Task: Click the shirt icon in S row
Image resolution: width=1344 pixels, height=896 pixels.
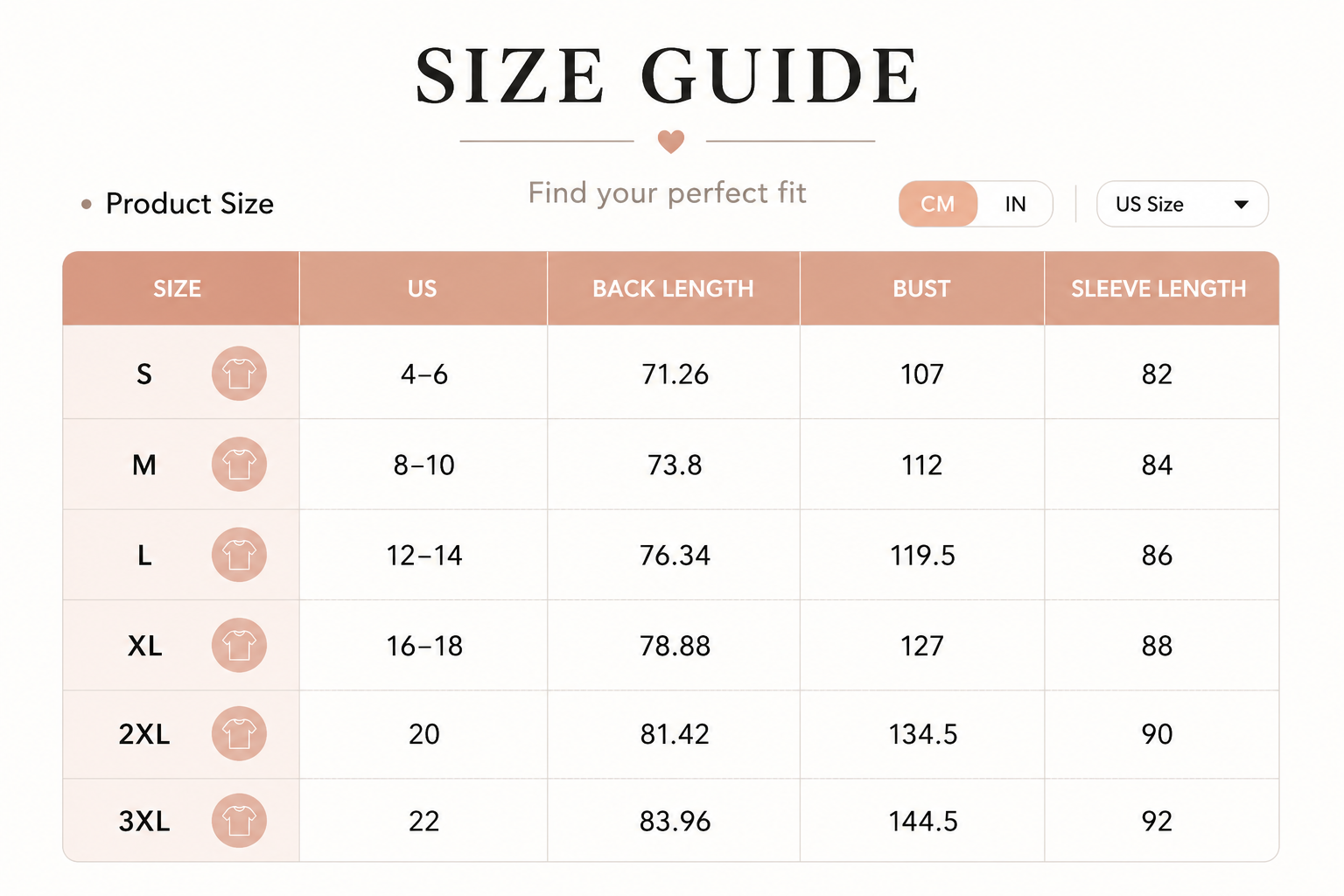Action: coord(239,374)
